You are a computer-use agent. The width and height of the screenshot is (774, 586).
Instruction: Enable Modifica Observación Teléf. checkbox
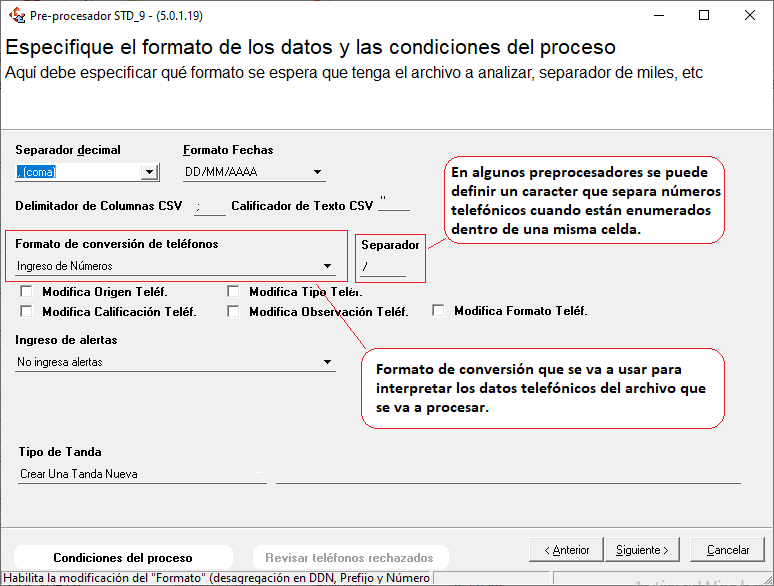point(233,311)
